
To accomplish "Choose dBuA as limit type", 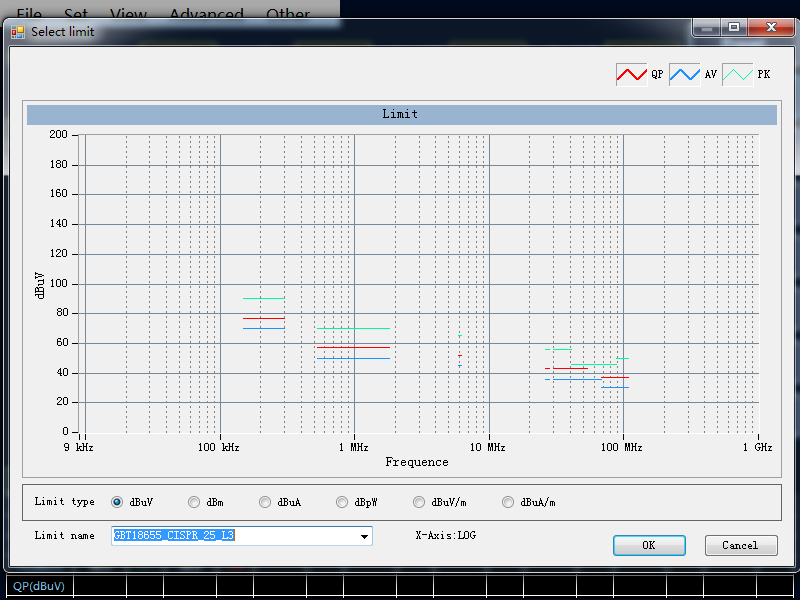I will click(x=265, y=502).
